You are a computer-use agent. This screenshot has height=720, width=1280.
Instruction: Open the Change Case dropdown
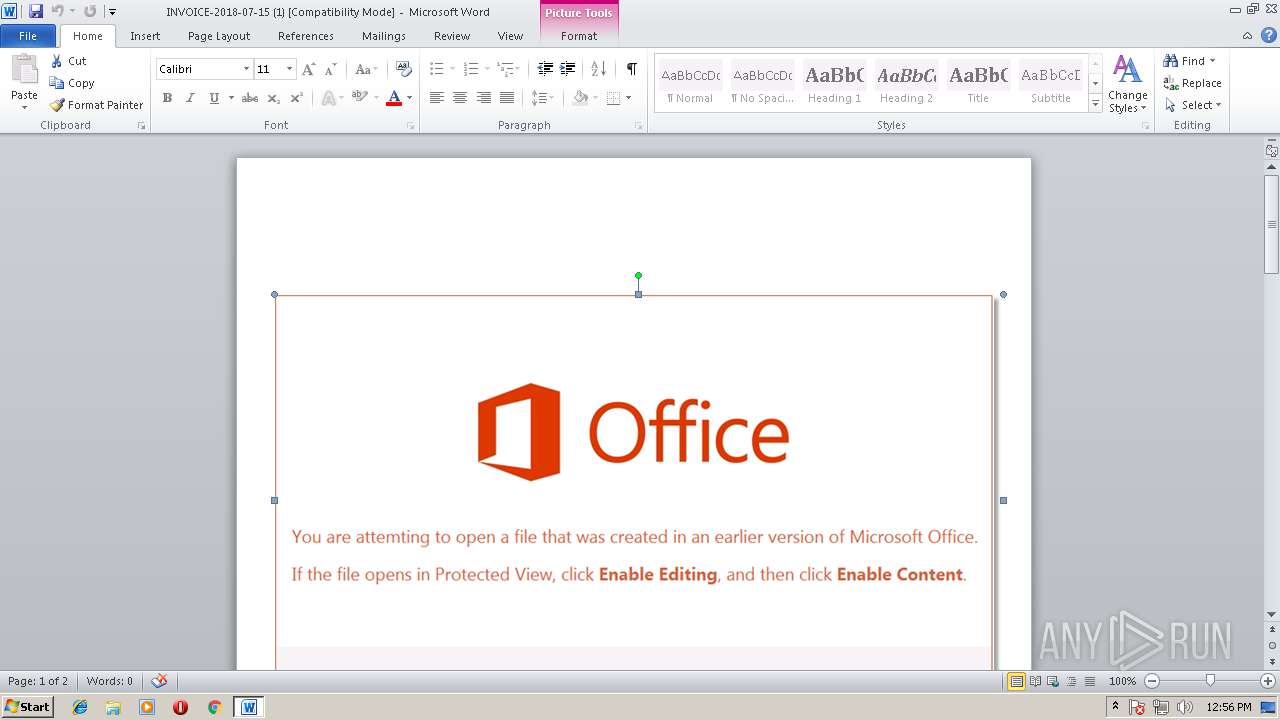(366, 69)
